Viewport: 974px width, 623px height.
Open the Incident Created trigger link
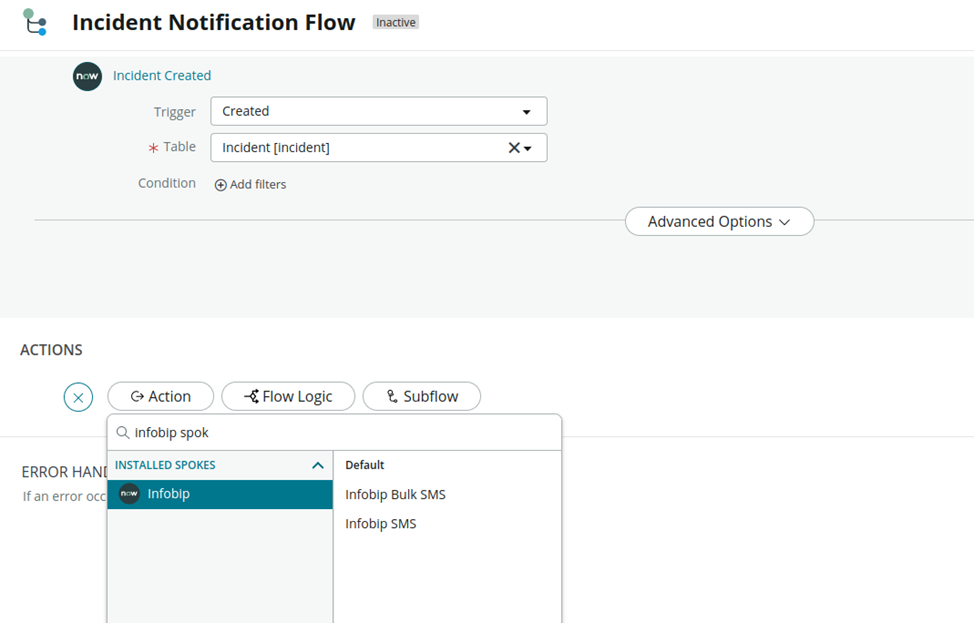tap(162, 76)
